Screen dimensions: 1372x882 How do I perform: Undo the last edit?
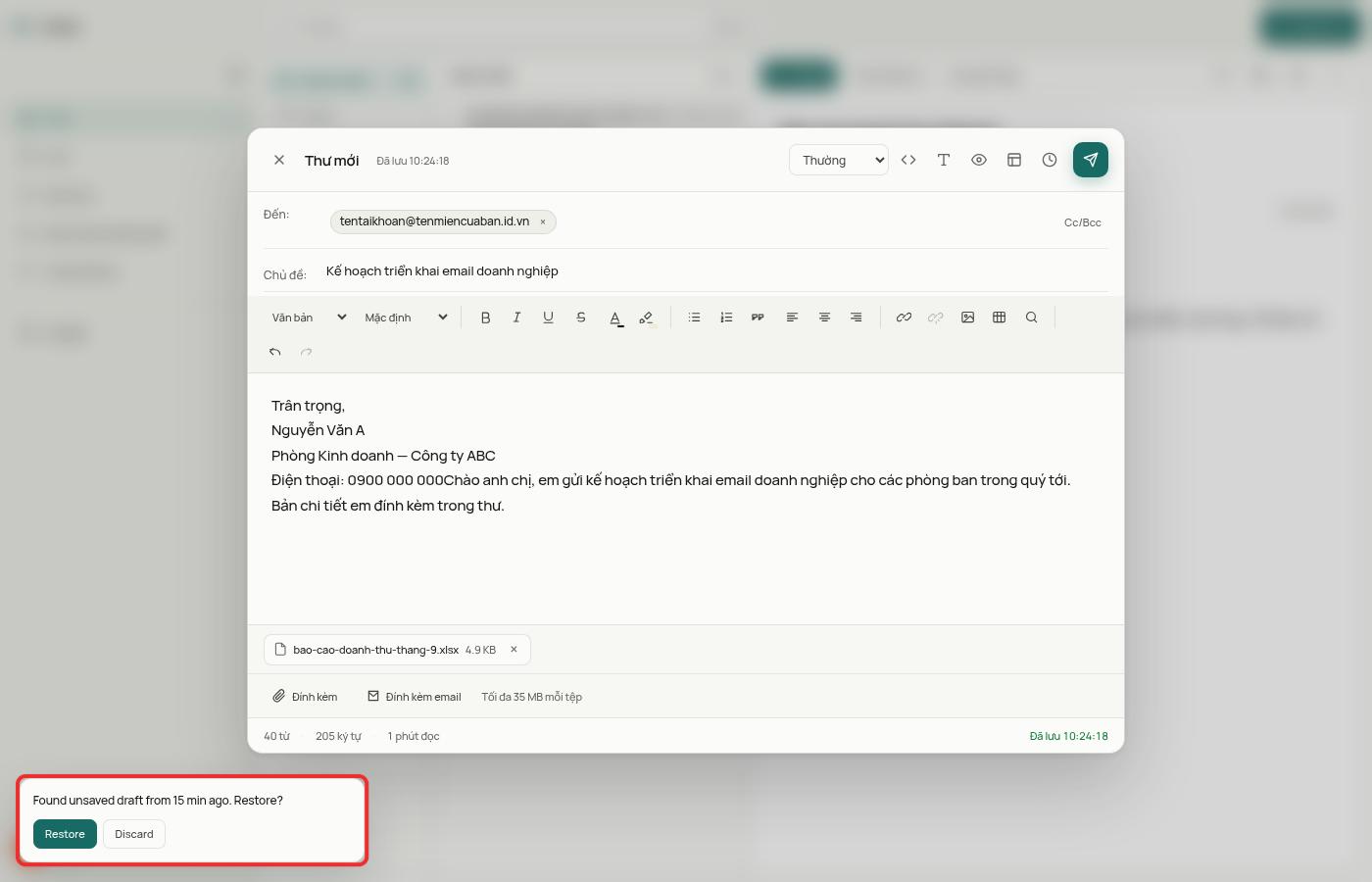click(275, 352)
